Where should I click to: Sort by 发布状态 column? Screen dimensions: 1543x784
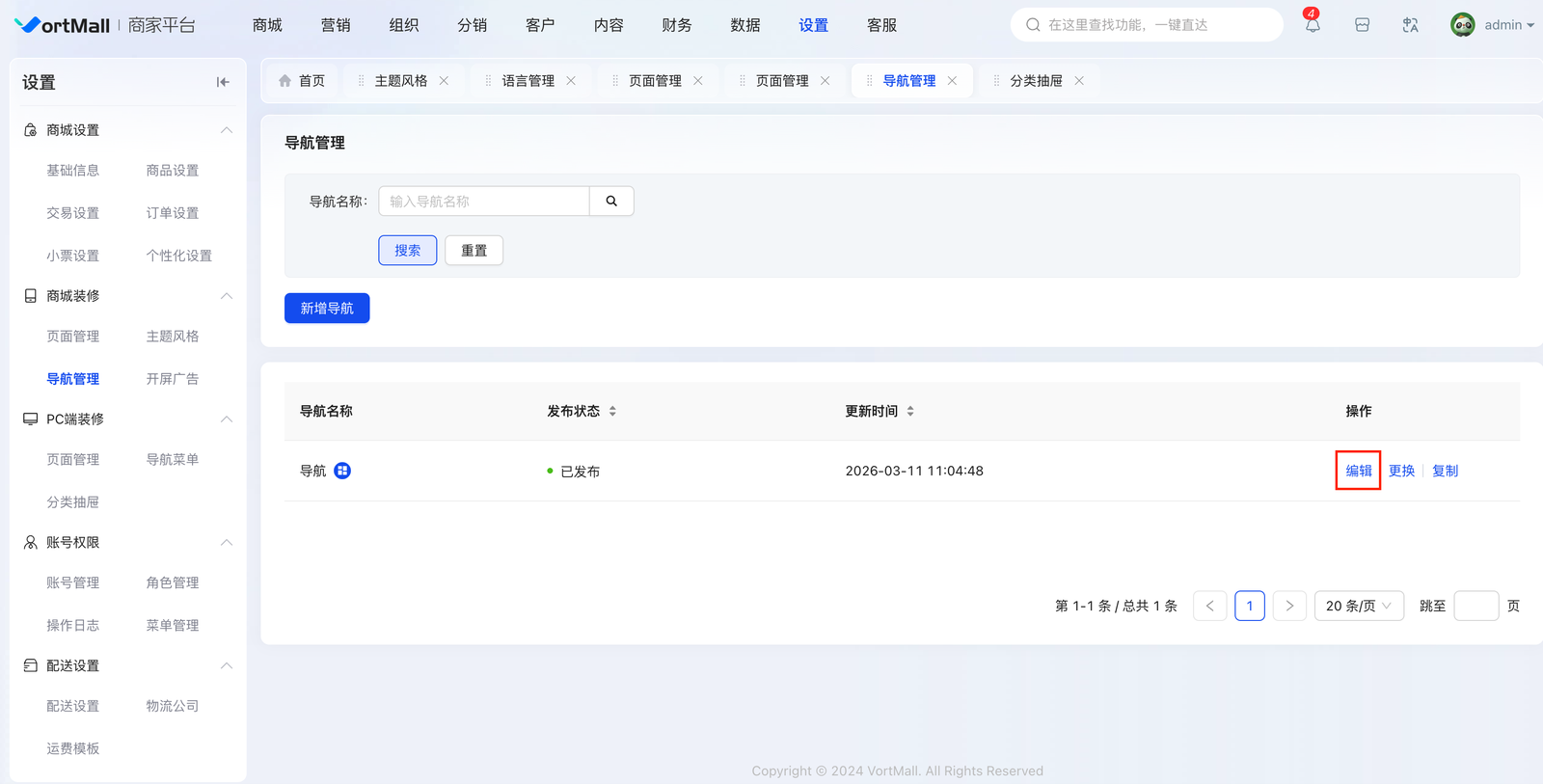click(x=612, y=411)
